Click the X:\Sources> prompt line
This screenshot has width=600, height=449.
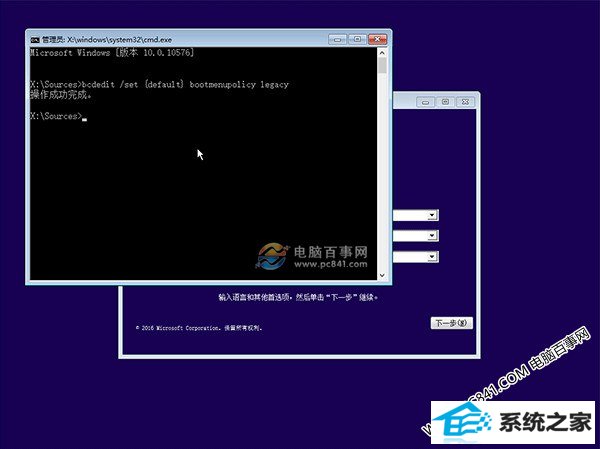click(x=58, y=116)
